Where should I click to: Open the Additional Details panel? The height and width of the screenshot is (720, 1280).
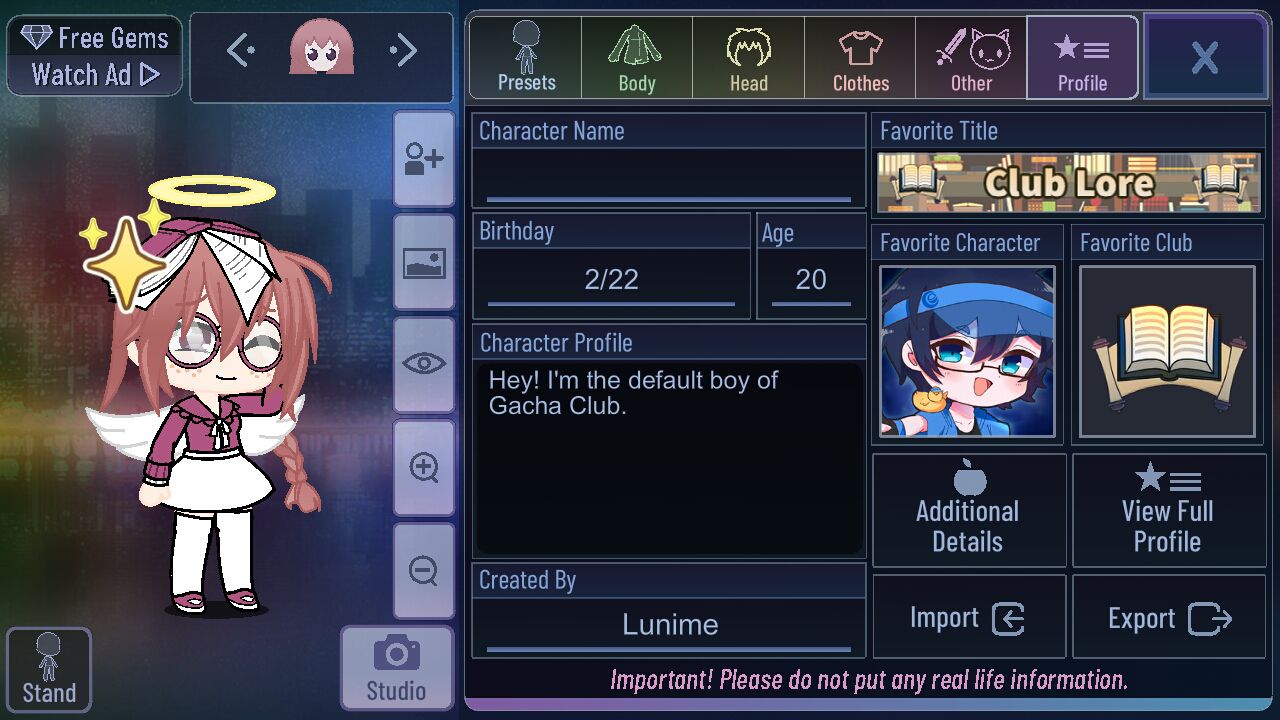click(969, 510)
